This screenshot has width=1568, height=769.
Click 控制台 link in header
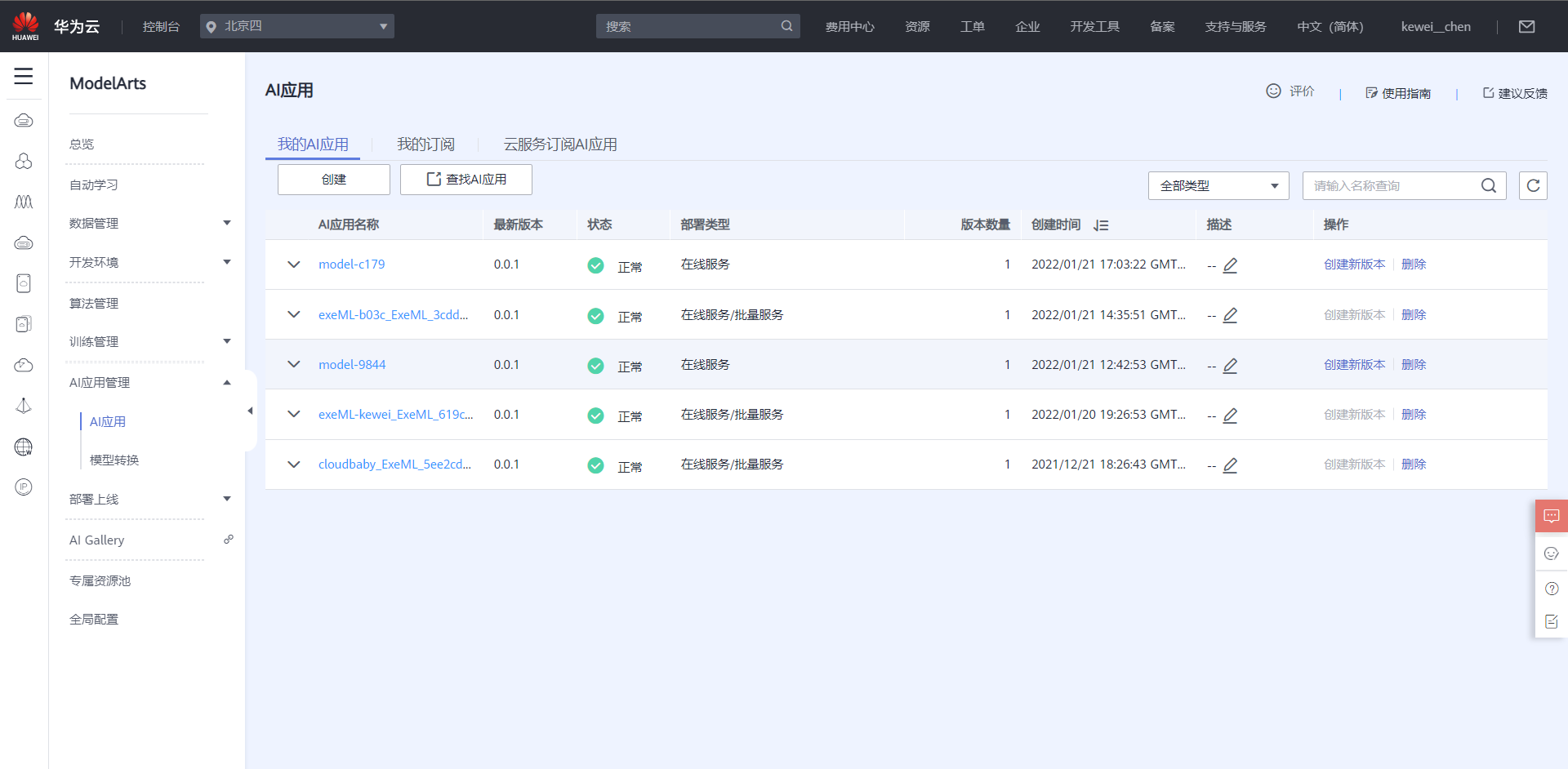click(161, 26)
